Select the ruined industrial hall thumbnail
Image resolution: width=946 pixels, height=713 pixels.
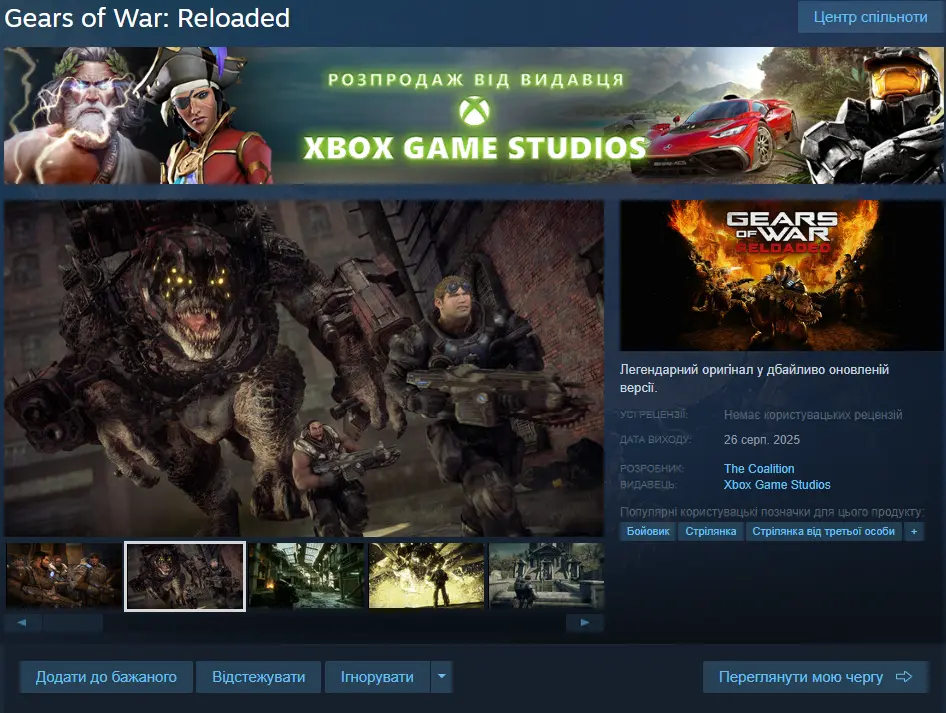coord(306,576)
